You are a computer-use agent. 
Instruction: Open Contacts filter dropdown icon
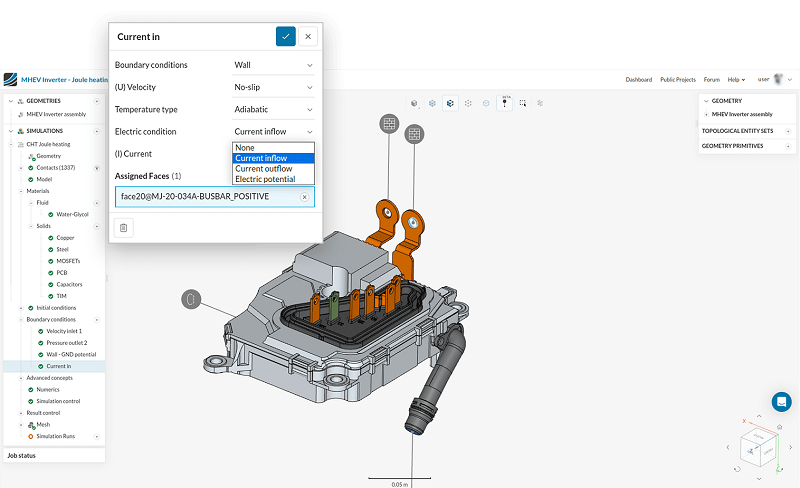tap(97, 168)
